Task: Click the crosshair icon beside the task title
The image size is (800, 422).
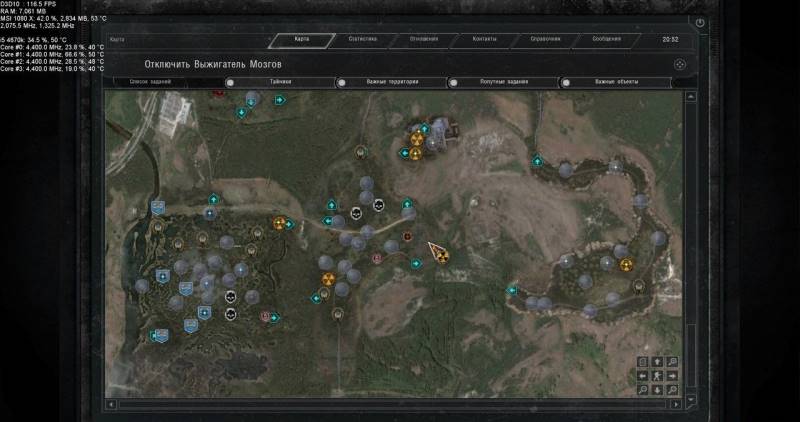Action: 678,64
